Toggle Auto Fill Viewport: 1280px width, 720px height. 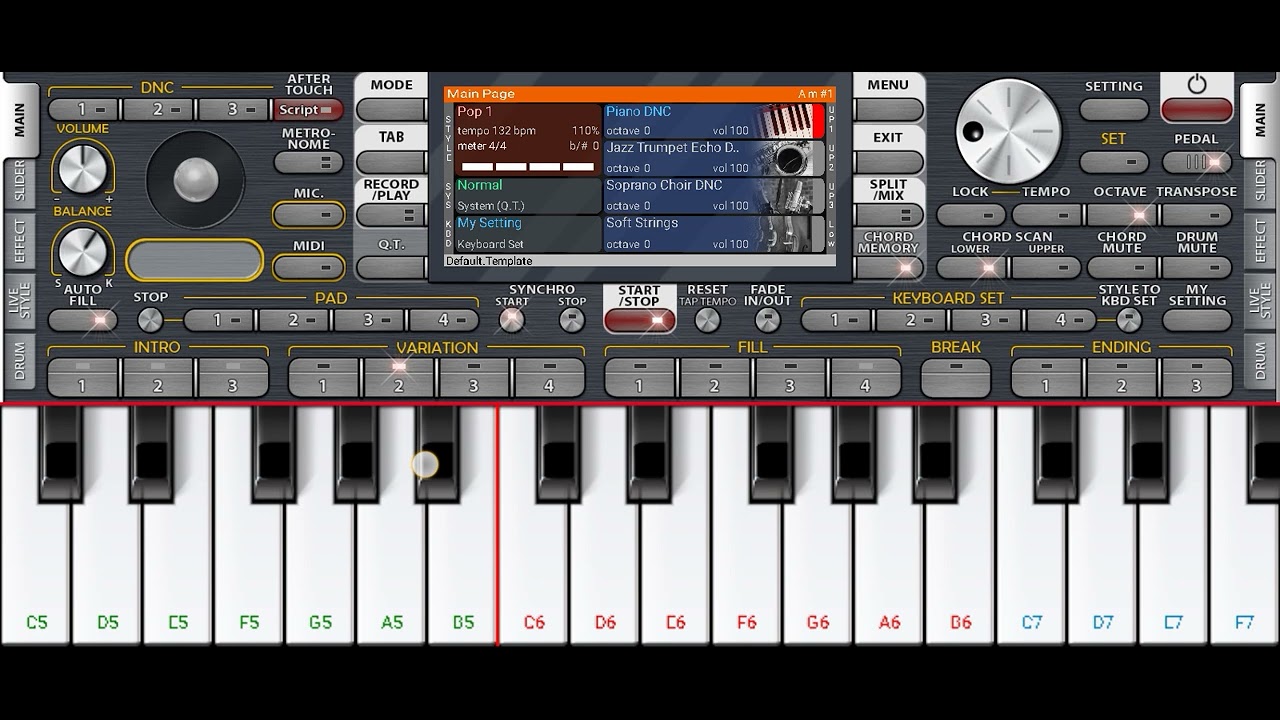point(83,320)
